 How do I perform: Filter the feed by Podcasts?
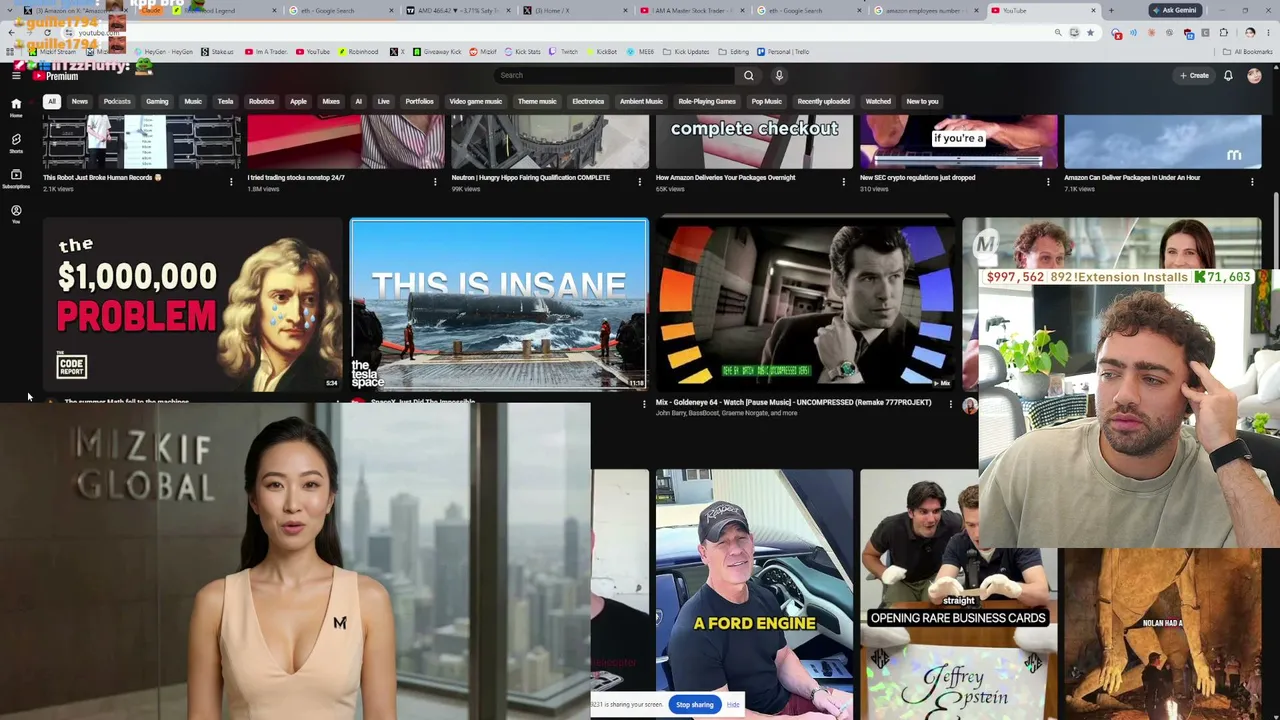tap(117, 101)
